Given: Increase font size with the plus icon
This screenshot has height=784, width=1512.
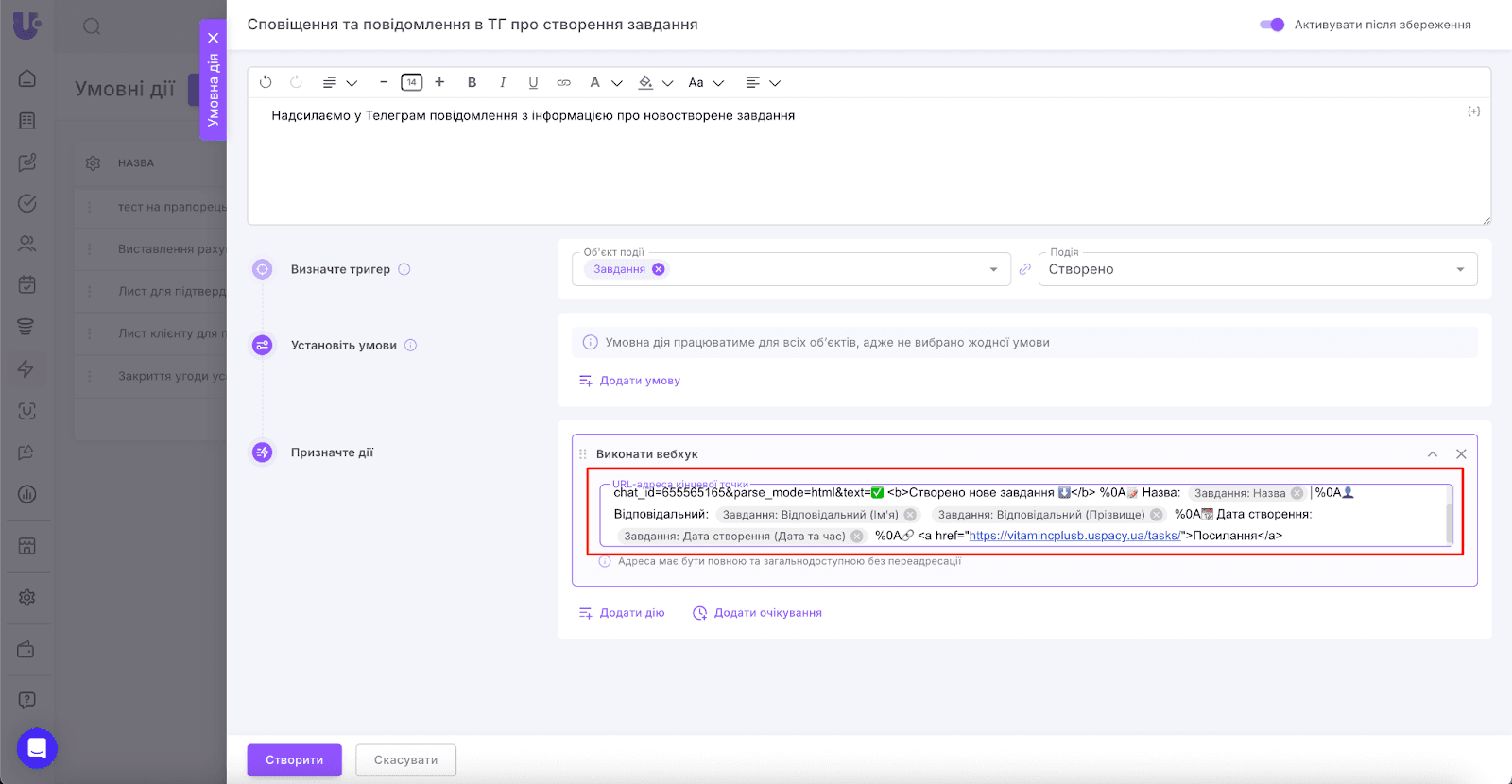Looking at the screenshot, I should pyautogui.click(x=439, y=82).
